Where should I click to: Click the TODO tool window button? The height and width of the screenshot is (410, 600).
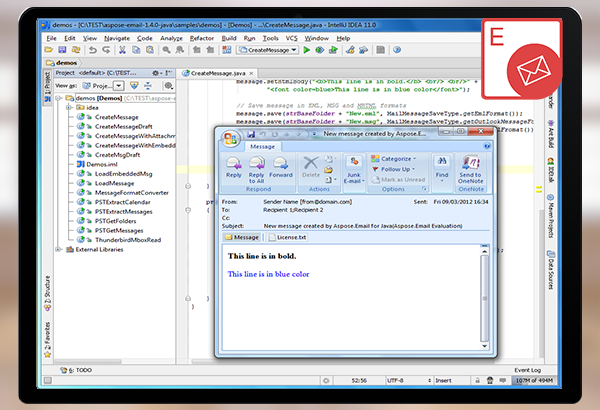coord(76,370)
